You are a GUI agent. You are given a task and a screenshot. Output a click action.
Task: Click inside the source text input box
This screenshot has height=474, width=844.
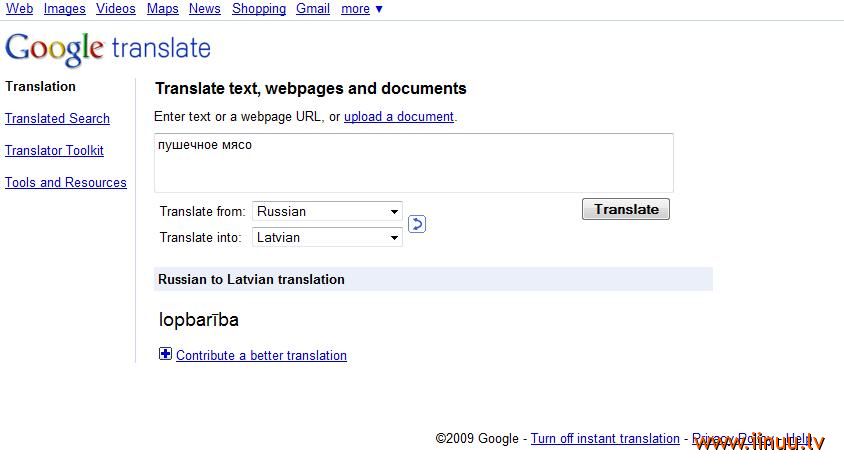[x=413, y=162]
